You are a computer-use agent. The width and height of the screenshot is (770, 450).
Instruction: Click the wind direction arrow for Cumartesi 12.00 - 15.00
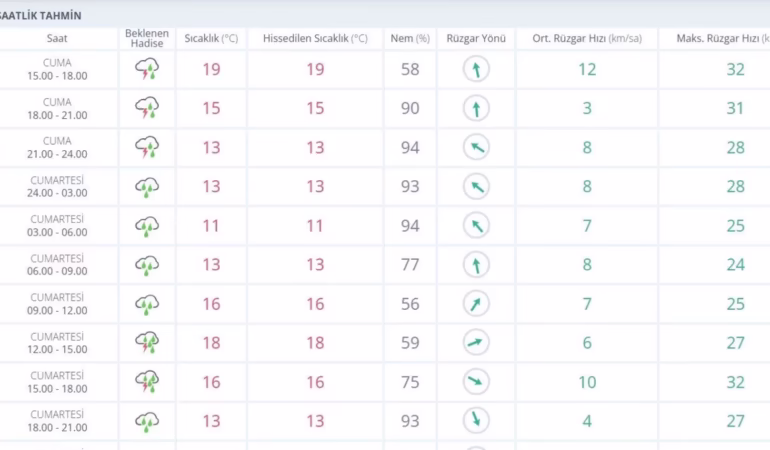point(477,343)
